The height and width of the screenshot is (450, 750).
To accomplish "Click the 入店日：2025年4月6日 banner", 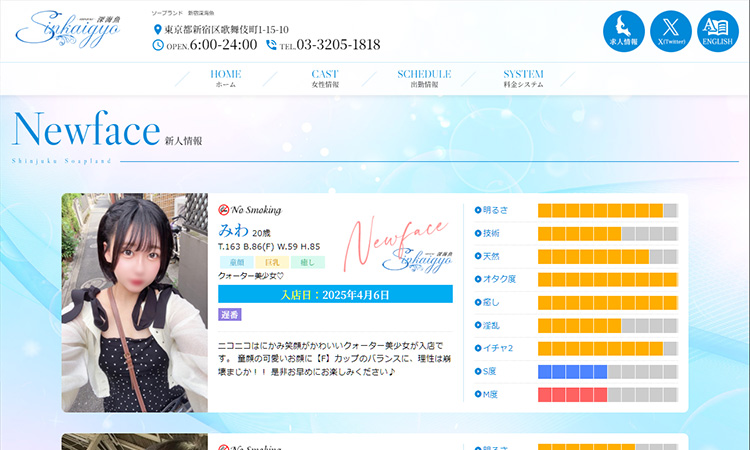I will point(335,294).
